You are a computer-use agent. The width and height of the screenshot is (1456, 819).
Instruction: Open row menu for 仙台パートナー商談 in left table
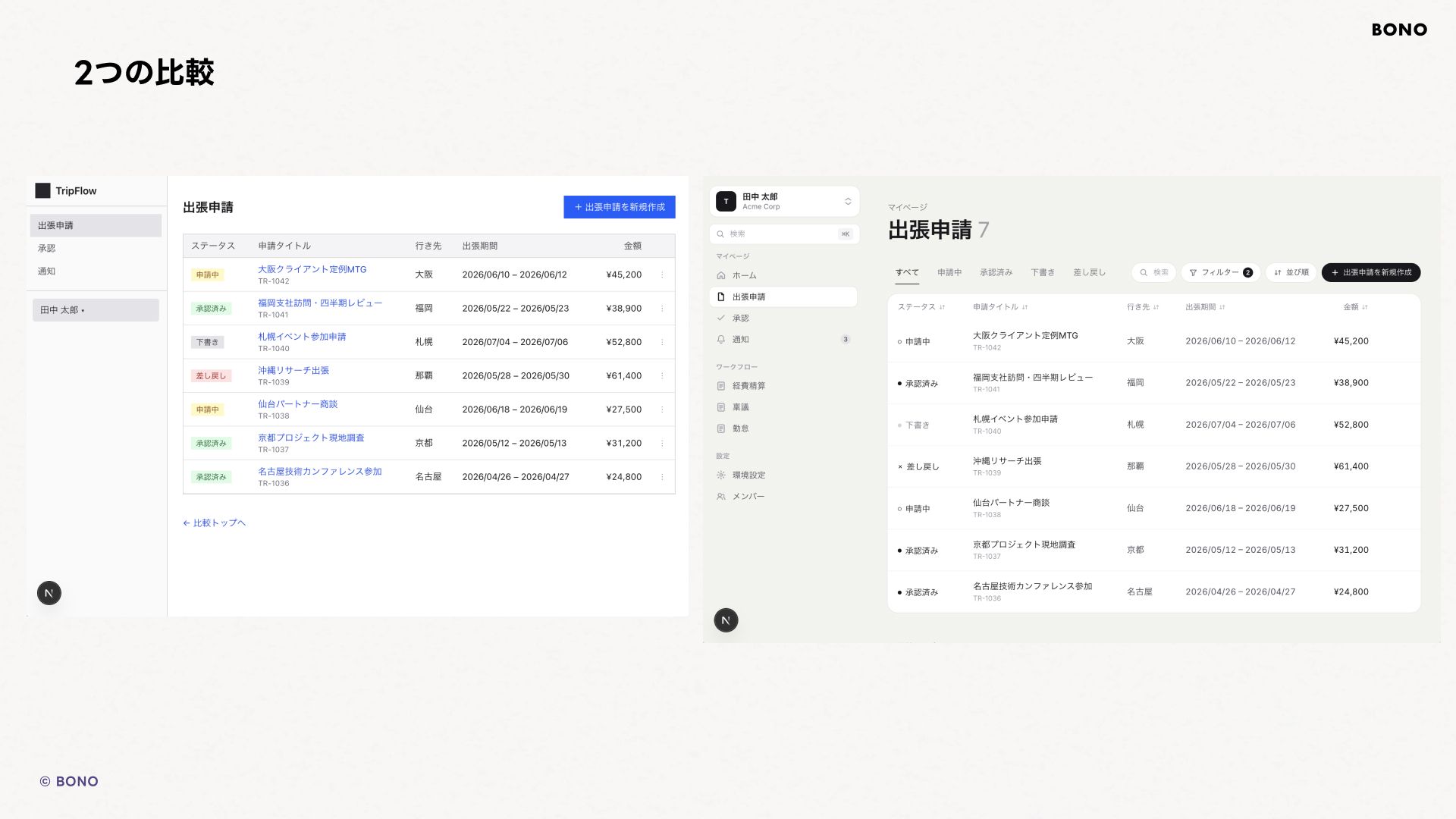tap(662, 409)
